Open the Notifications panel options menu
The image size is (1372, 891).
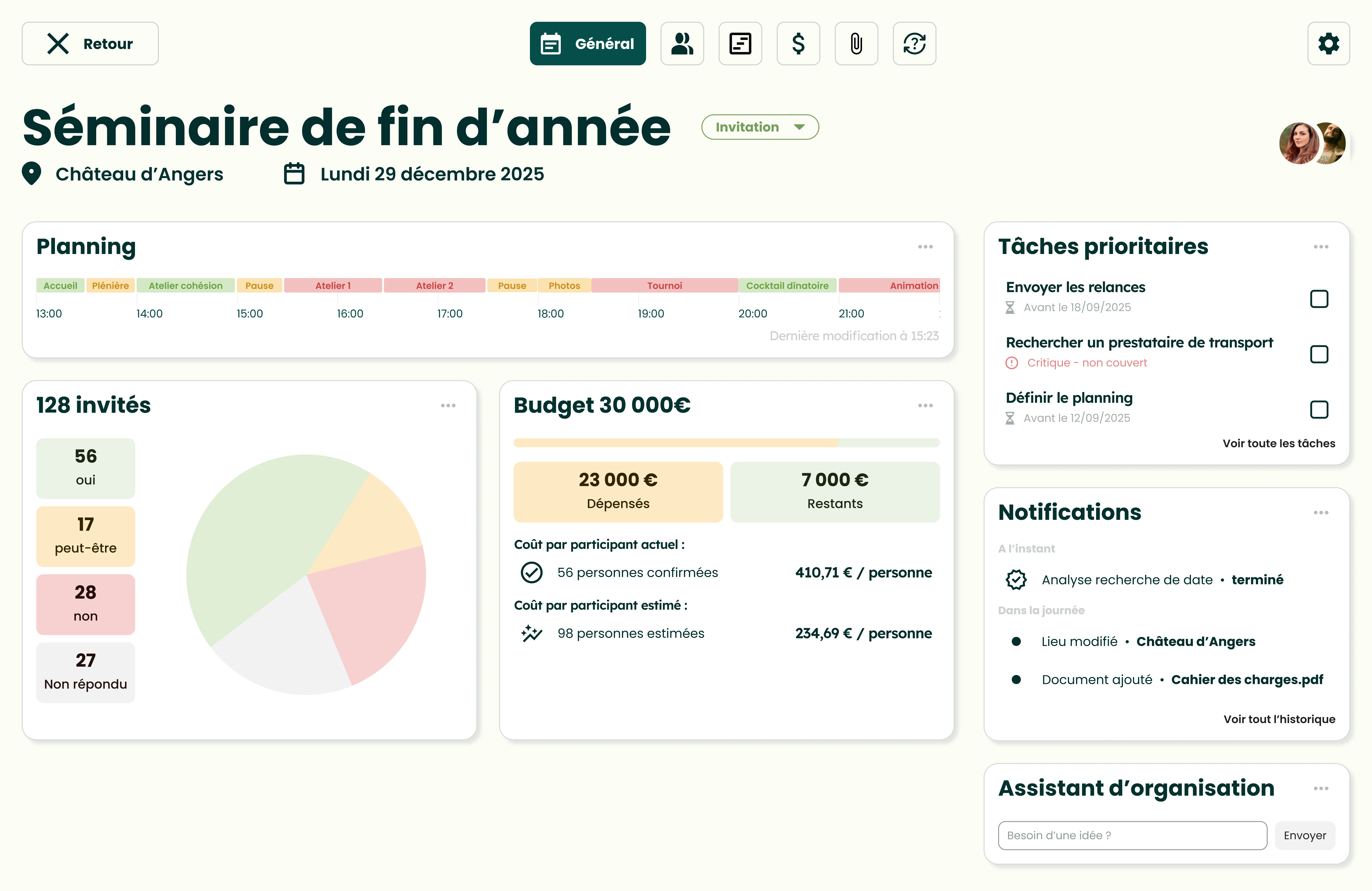(x=1321, y=512)
